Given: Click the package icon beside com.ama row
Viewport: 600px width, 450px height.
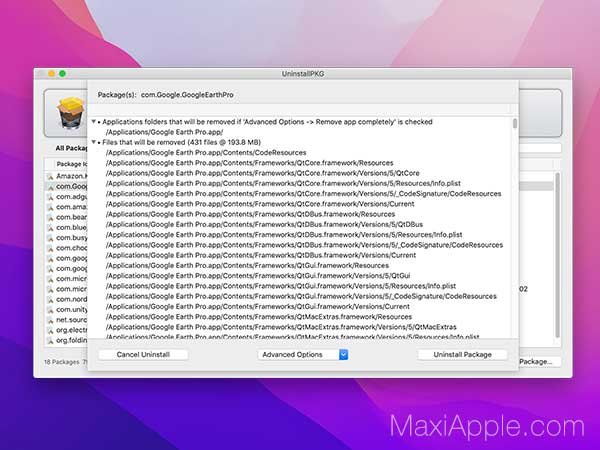Looking at the screenshot, I should [50, 207].
